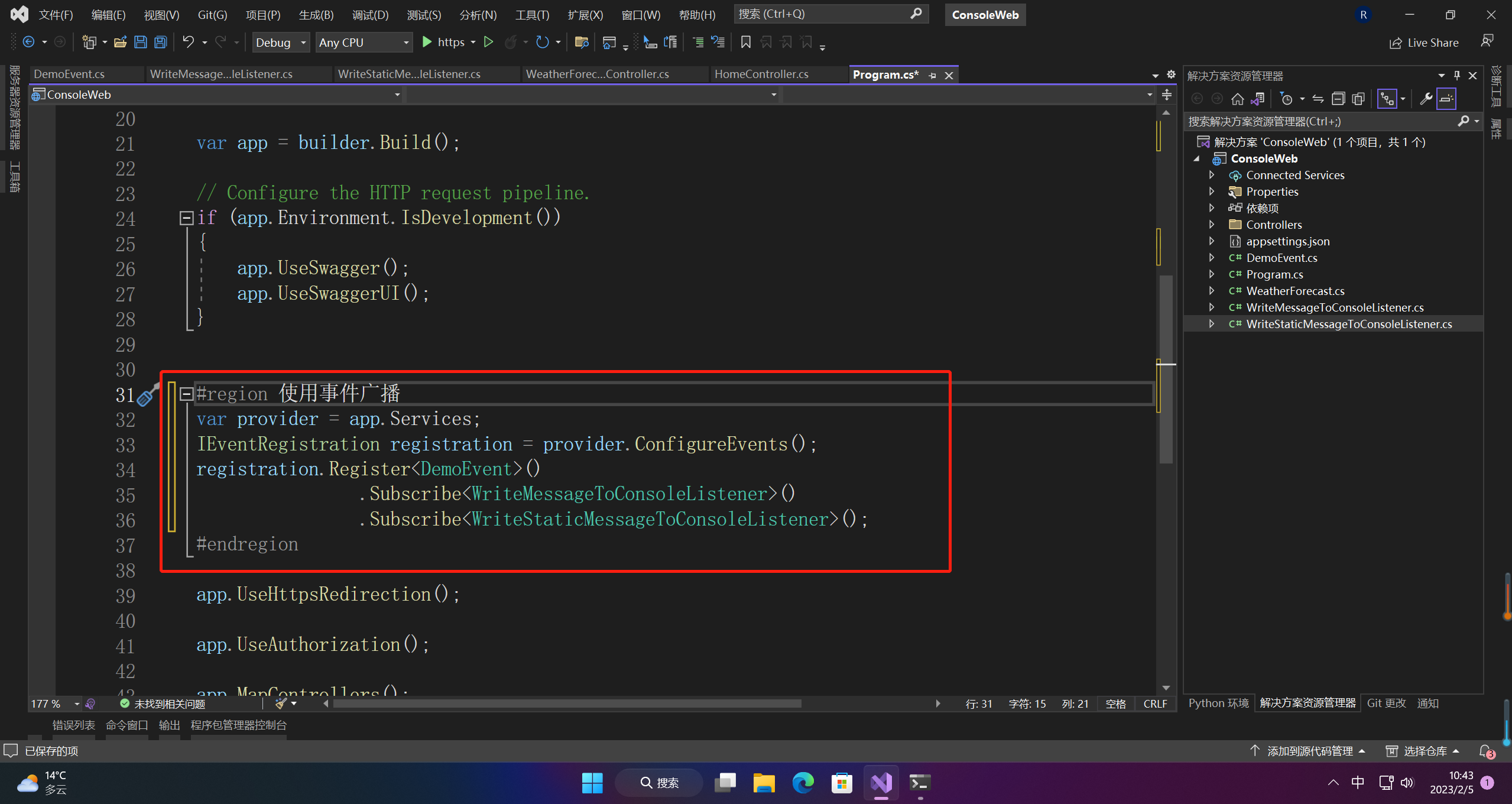This screenshot has width=1512, height=804.
Task: Click the screwdriver quick actions icon on line 31
Action: point(147,395)
